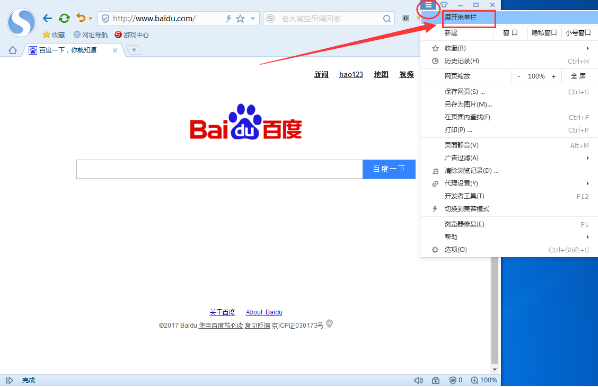
Task: Choose new 窗口 in menu
Action: (510, 33)
